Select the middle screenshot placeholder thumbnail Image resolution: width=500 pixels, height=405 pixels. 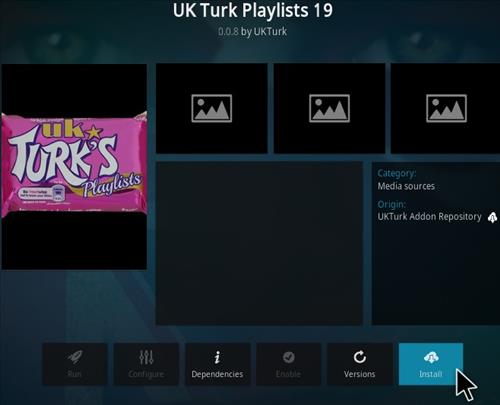tap(329, 108)
